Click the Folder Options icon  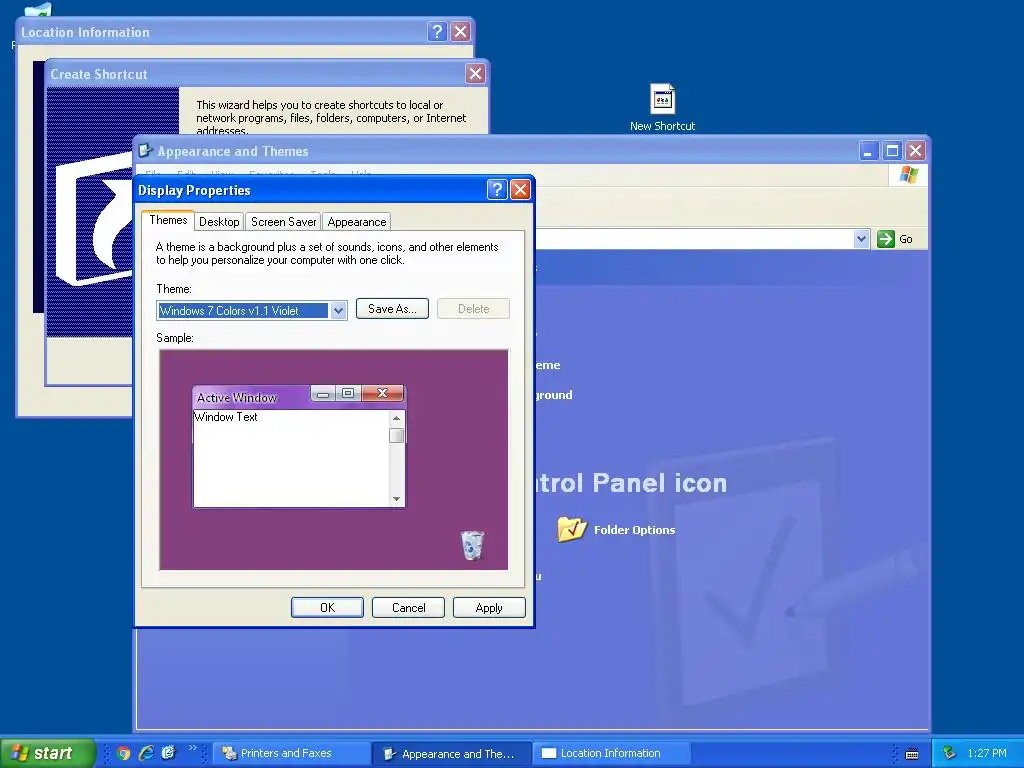(572, 529)
